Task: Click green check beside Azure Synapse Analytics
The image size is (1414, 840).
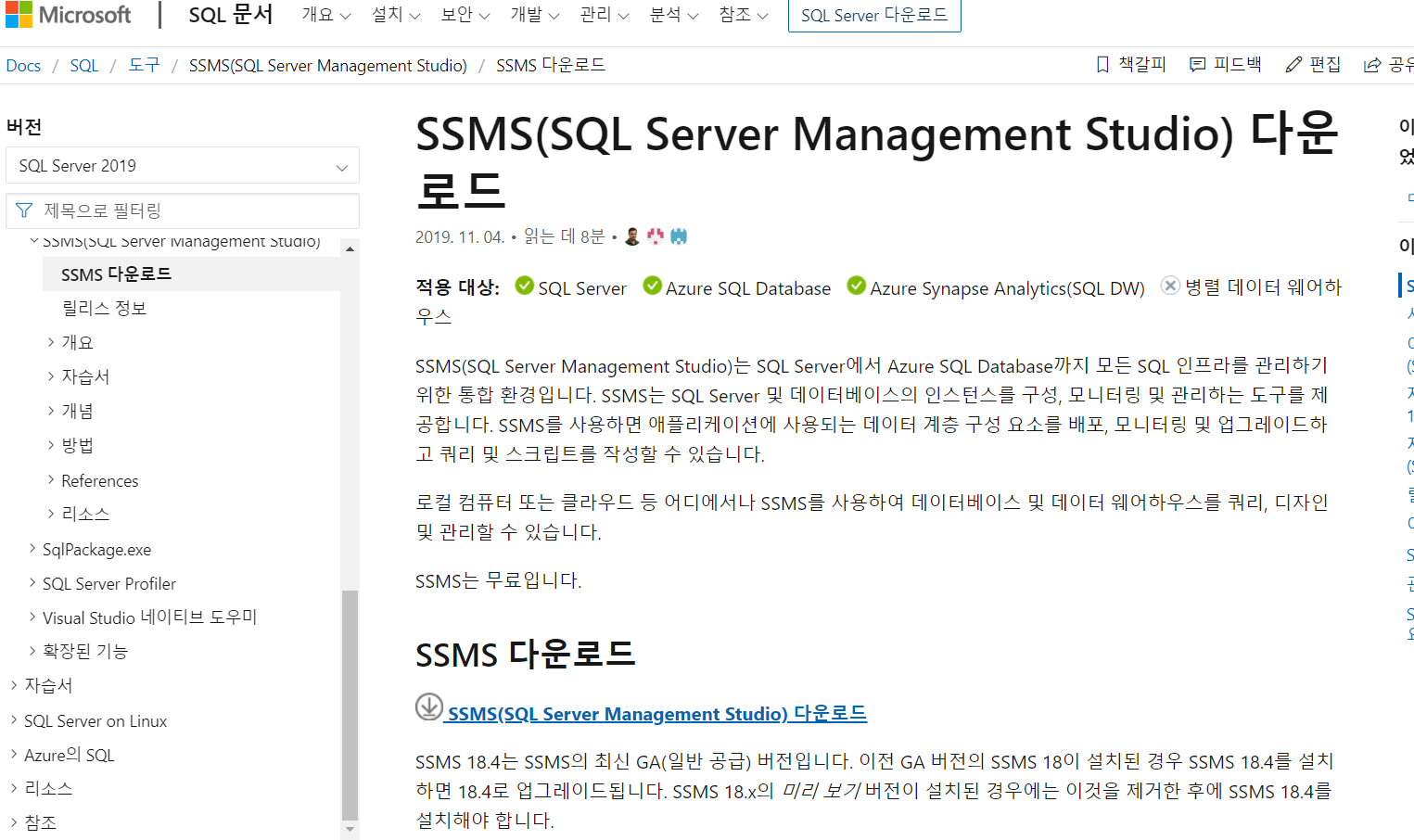Action: click(x=857, y=286)
